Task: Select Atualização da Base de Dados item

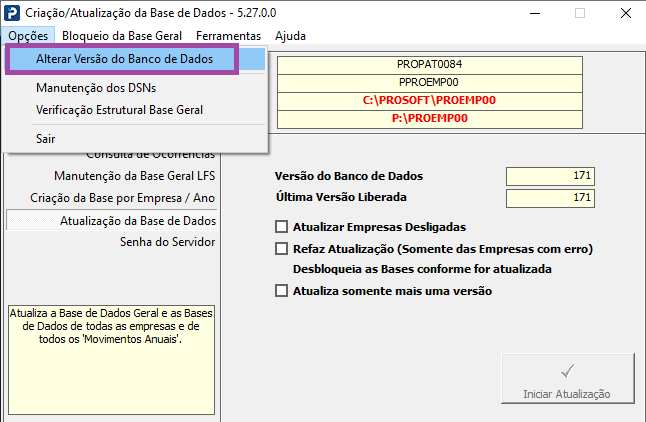Action: 112,220
